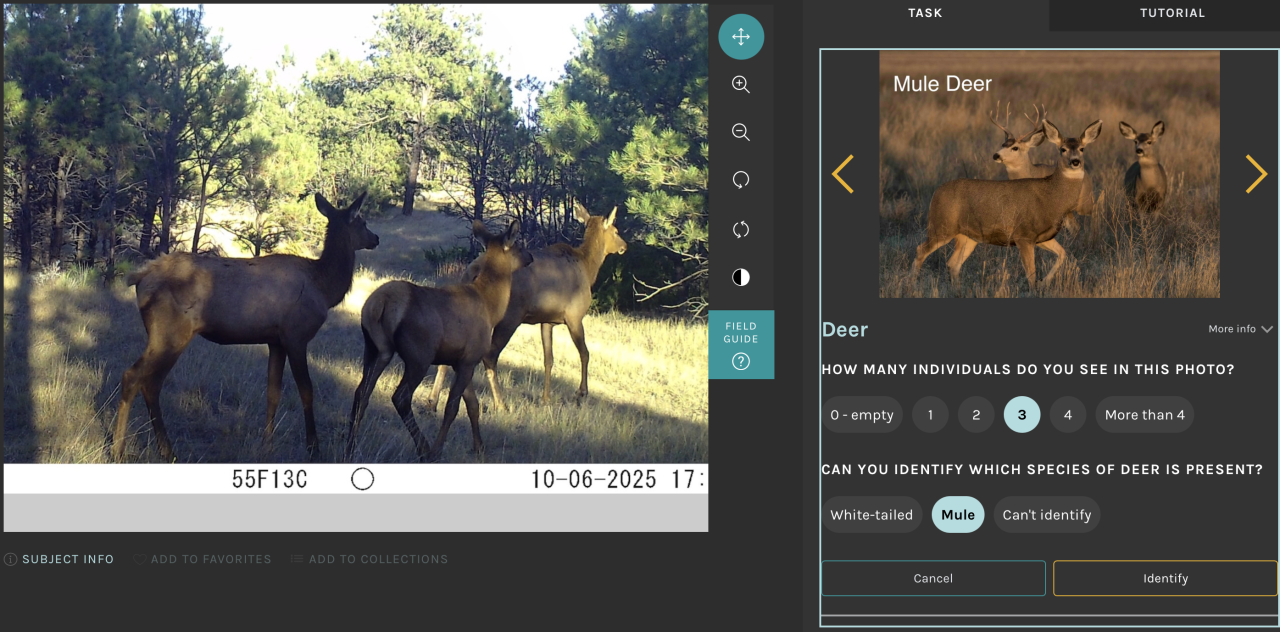This screenshot has width=1280, height=632.
Task: Show previous Mule Deer example photo
Action: coord(843,174)
